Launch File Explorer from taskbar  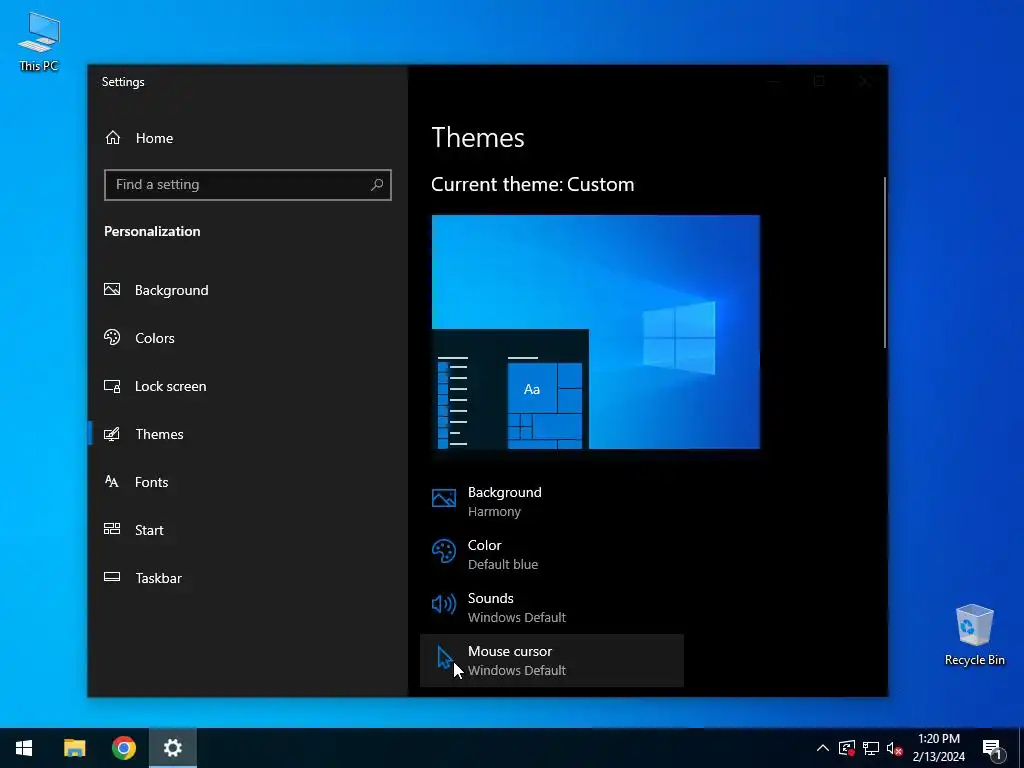click(74, 748)
